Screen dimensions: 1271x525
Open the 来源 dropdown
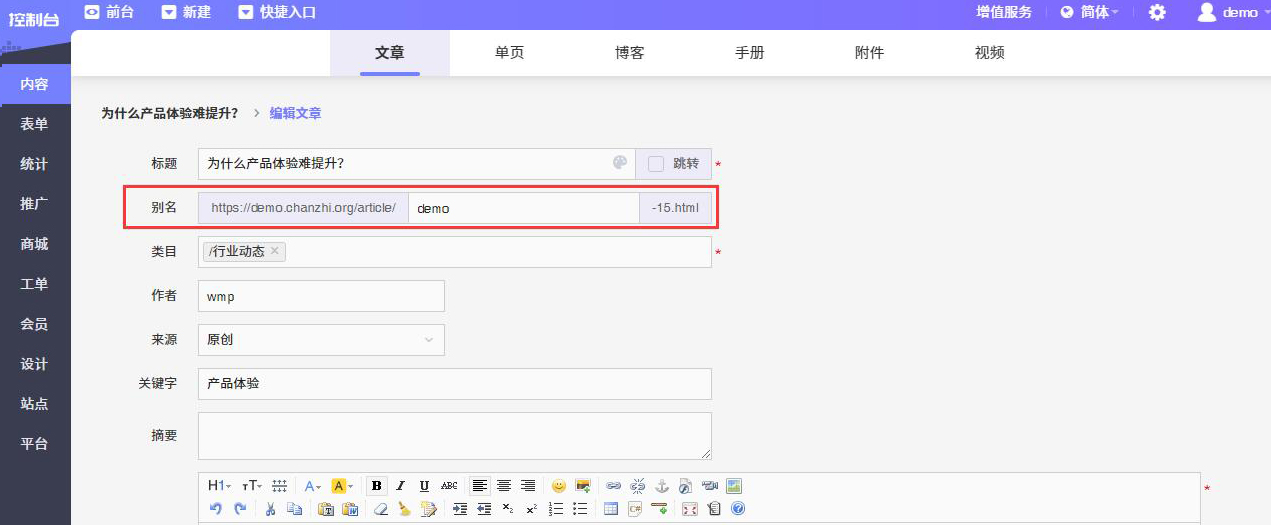[321, 340]
